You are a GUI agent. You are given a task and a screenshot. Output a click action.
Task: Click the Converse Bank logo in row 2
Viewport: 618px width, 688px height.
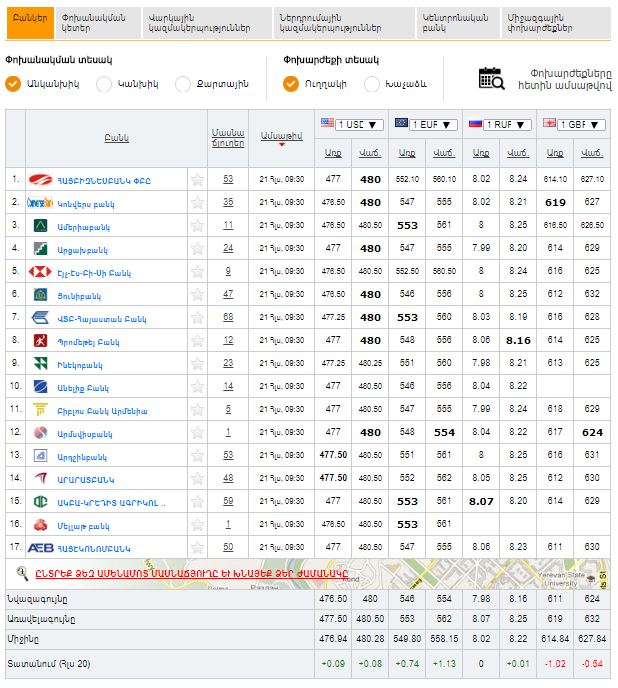[x=41, y=202]
